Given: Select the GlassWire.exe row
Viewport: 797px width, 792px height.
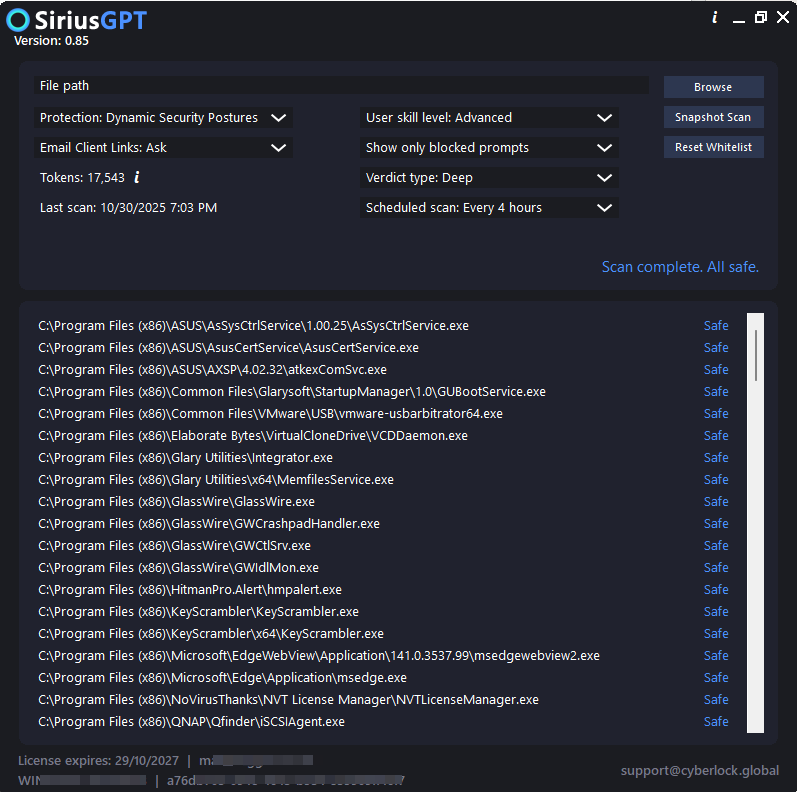Looking at the screenshot, I should 383,501.
